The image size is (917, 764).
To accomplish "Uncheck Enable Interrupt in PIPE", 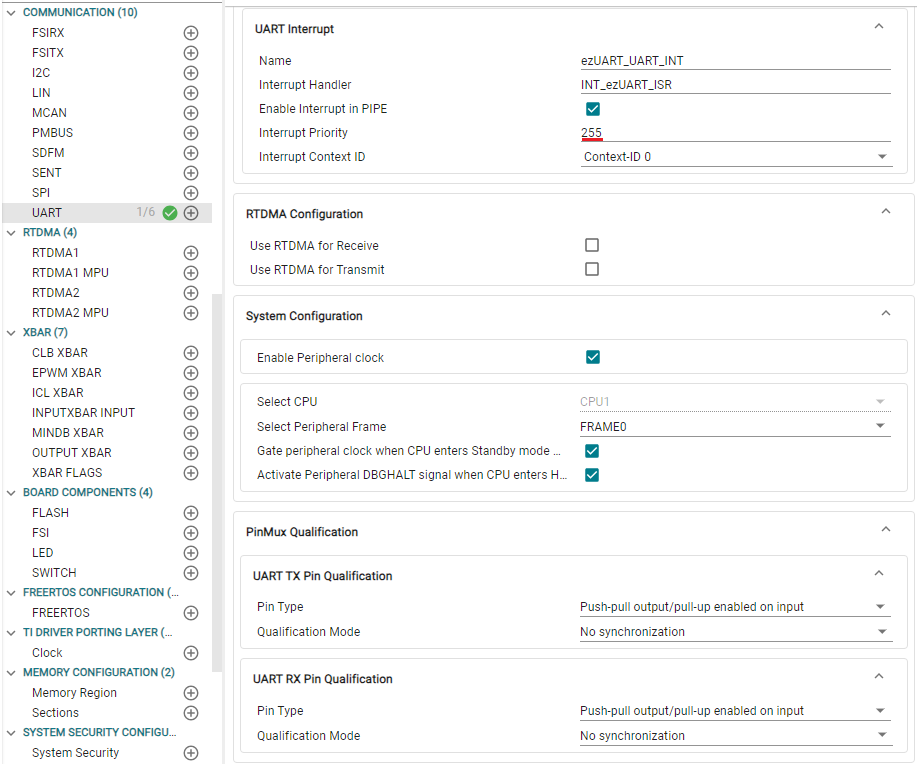I will tap(592, 109).
